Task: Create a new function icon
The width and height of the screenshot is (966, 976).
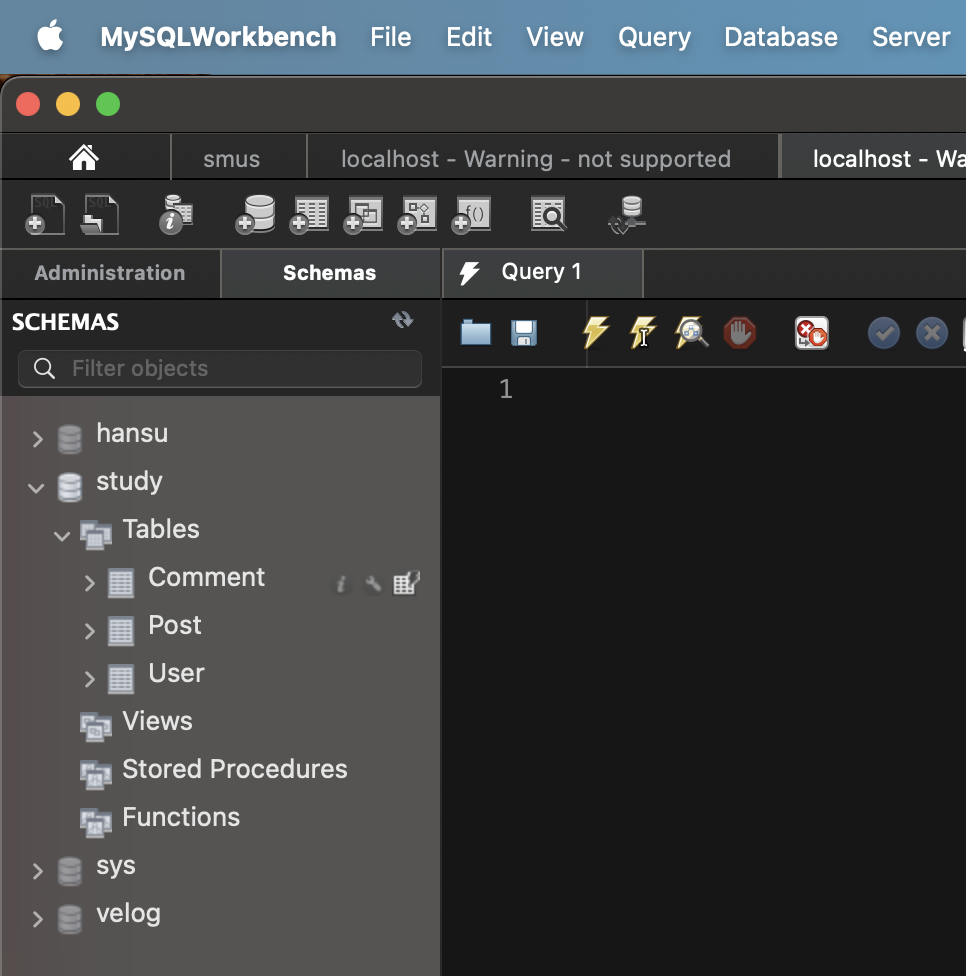Action: pos(472,215)
